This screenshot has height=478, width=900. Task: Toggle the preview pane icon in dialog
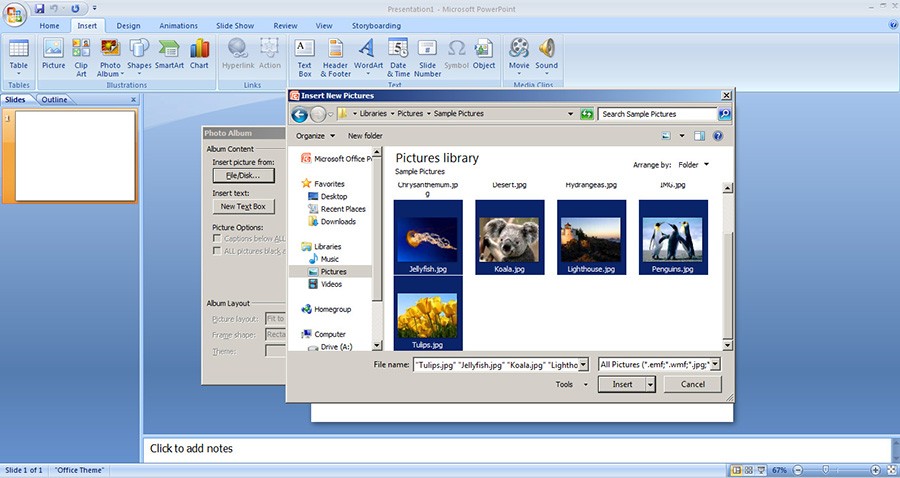(x=700, y=136)
